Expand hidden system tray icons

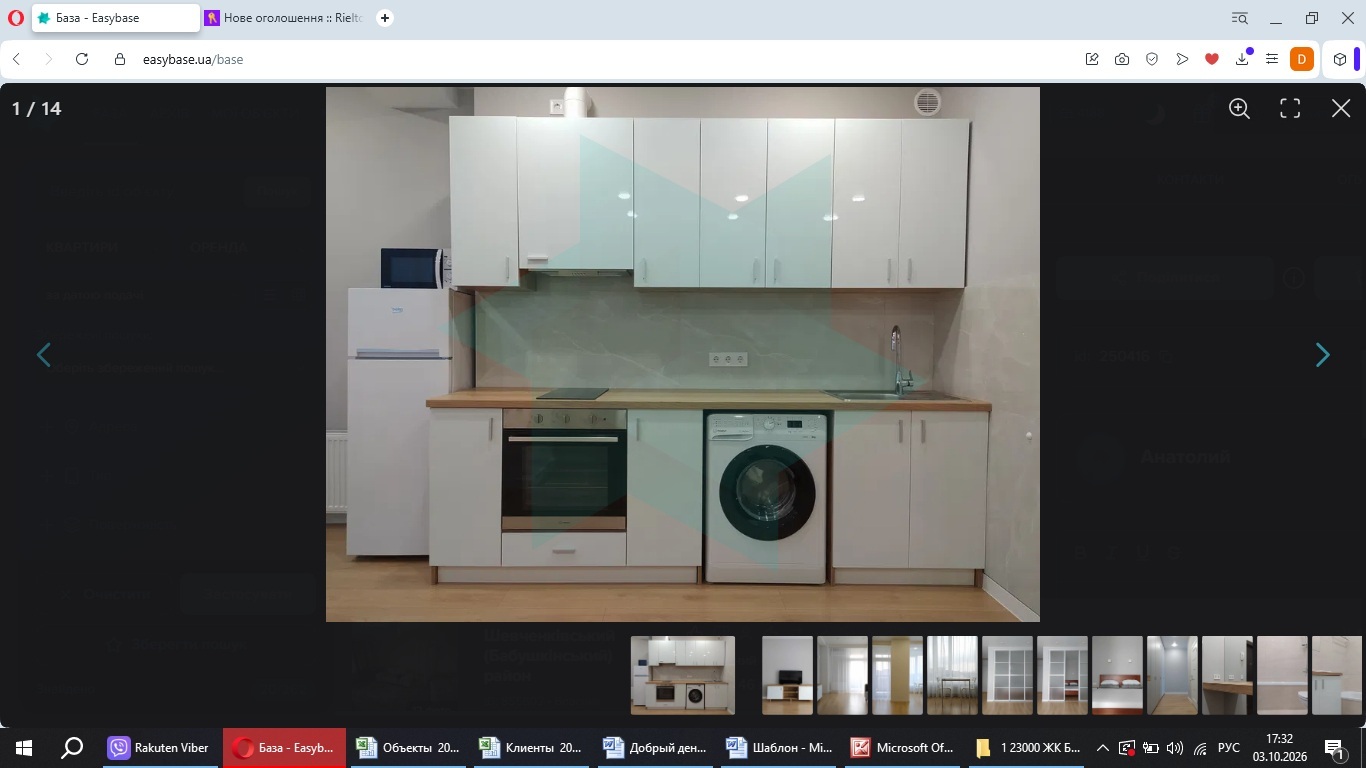pos(1103,747)
